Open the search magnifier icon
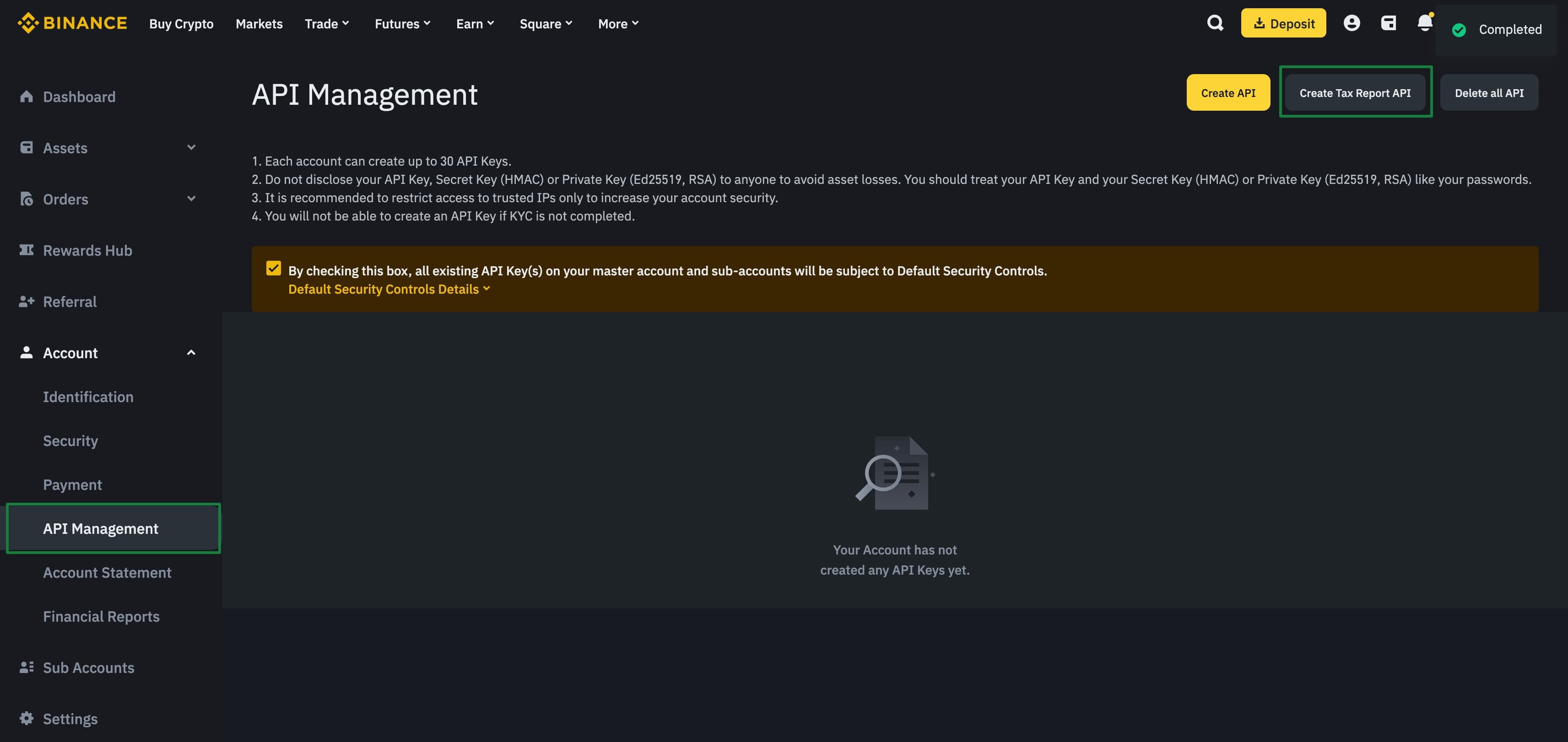 (1215, 23)
